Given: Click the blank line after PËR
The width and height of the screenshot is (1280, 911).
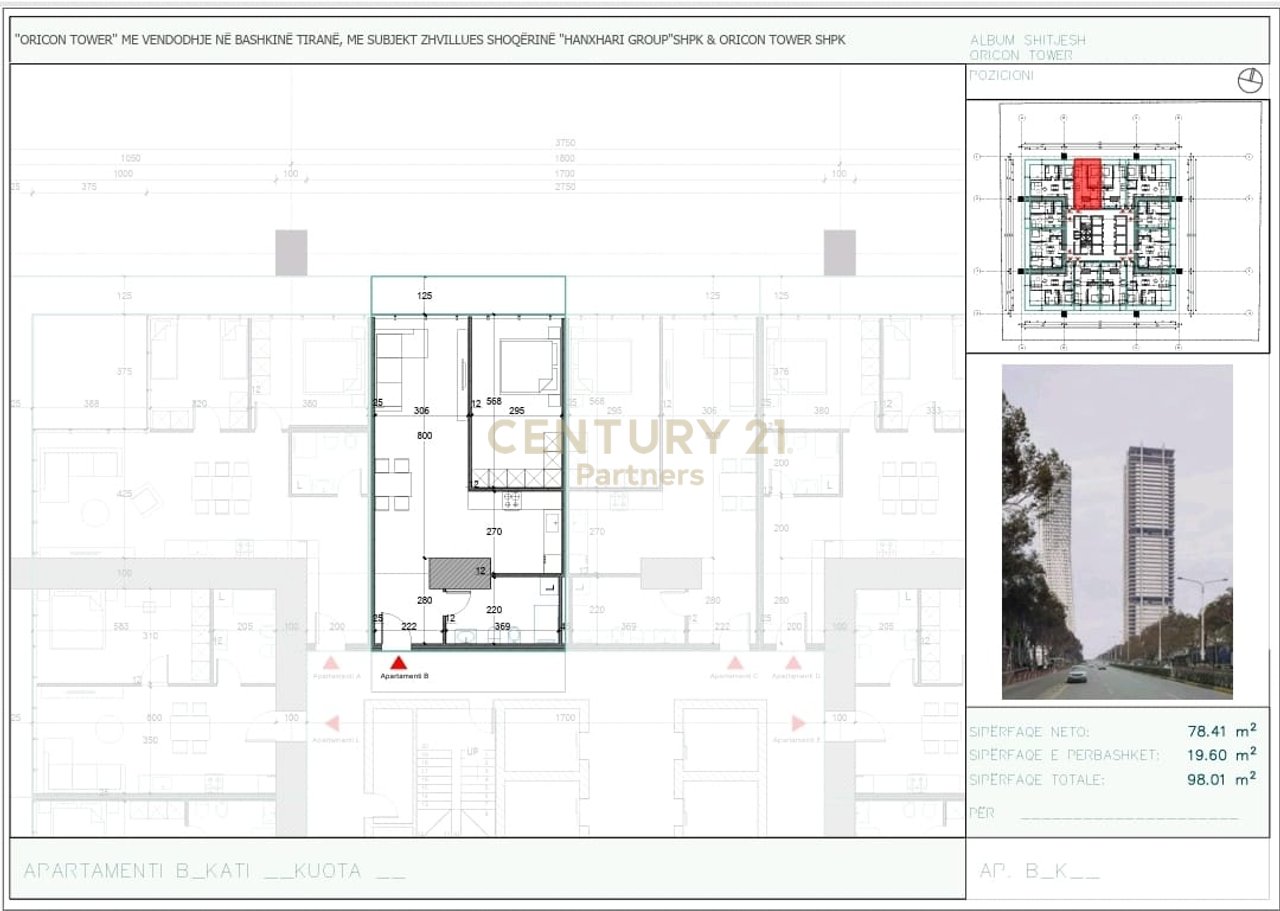Looking at the screenshot, I should coord(1130,816).
